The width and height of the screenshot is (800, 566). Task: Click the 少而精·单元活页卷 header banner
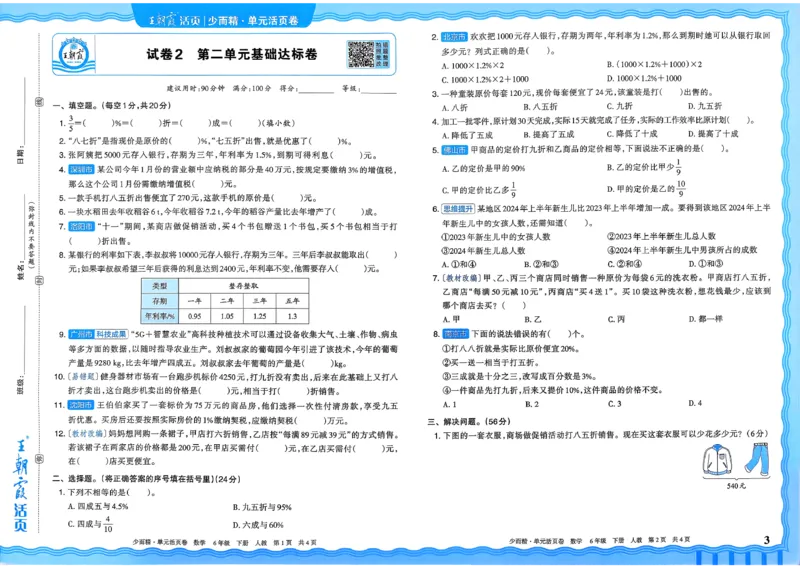tap(224, 20)
